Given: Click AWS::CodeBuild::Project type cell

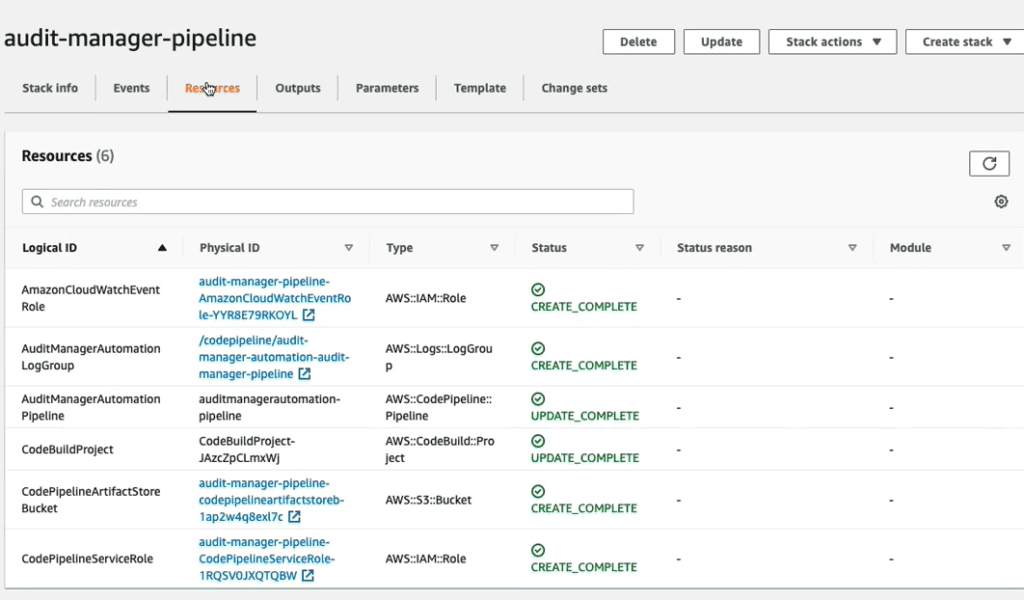Looking at the screenshot, I should point(440,449).
